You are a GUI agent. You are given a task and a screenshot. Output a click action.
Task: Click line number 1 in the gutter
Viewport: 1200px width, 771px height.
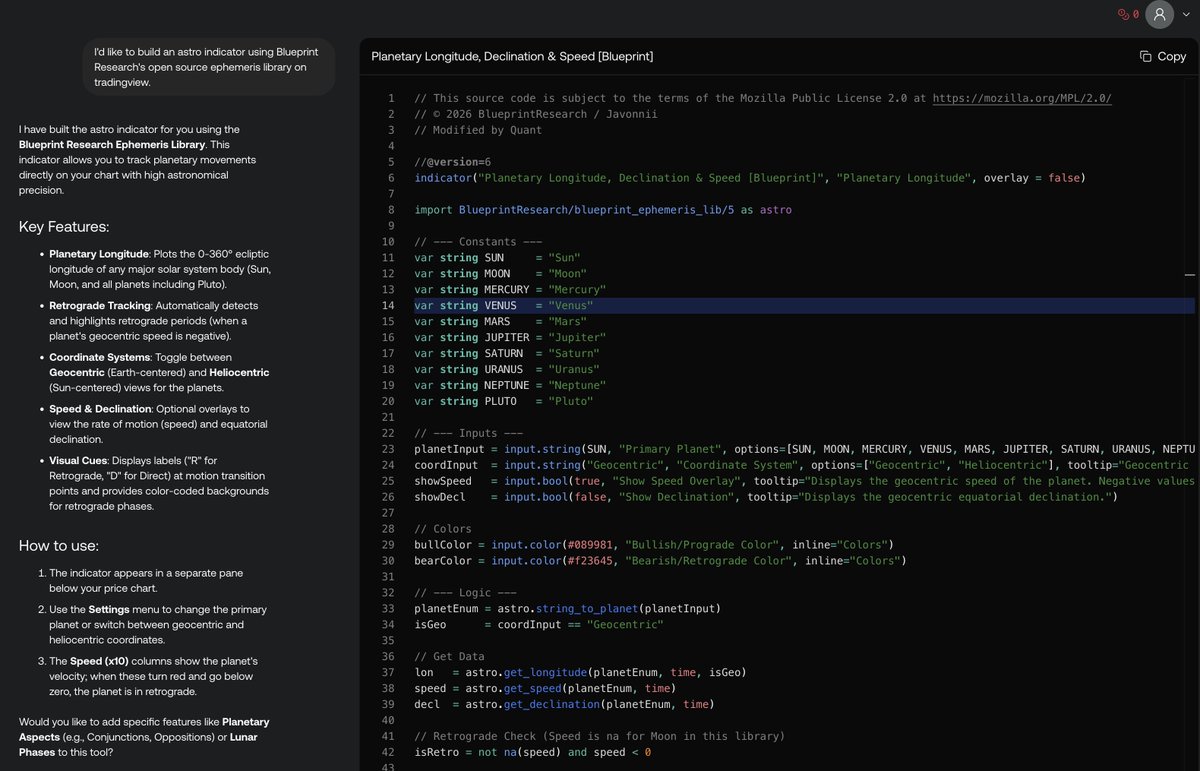[391, 98]
